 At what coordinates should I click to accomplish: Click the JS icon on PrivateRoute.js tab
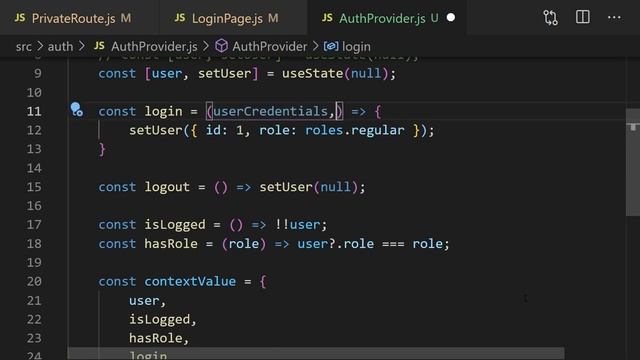20,18
